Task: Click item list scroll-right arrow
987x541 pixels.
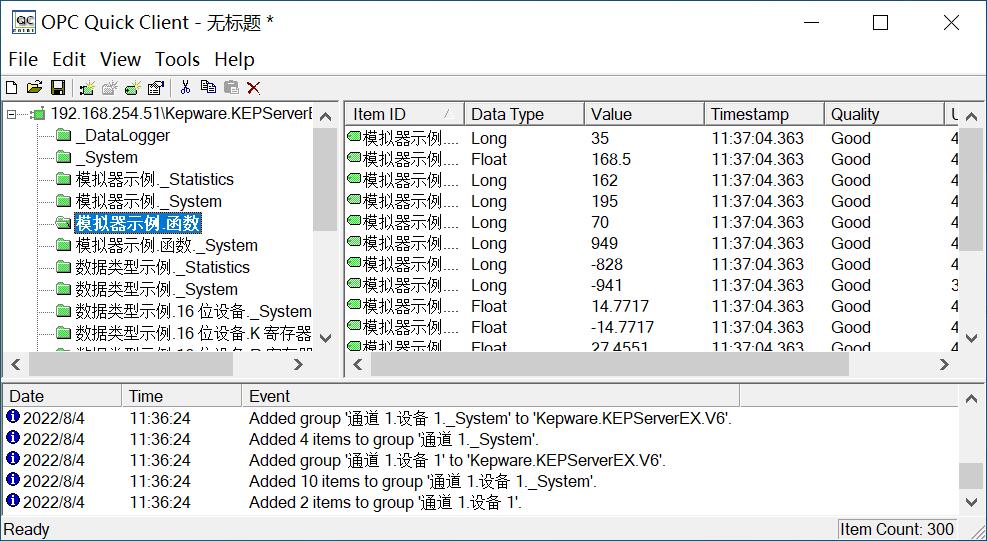Action: pos(944,364)
